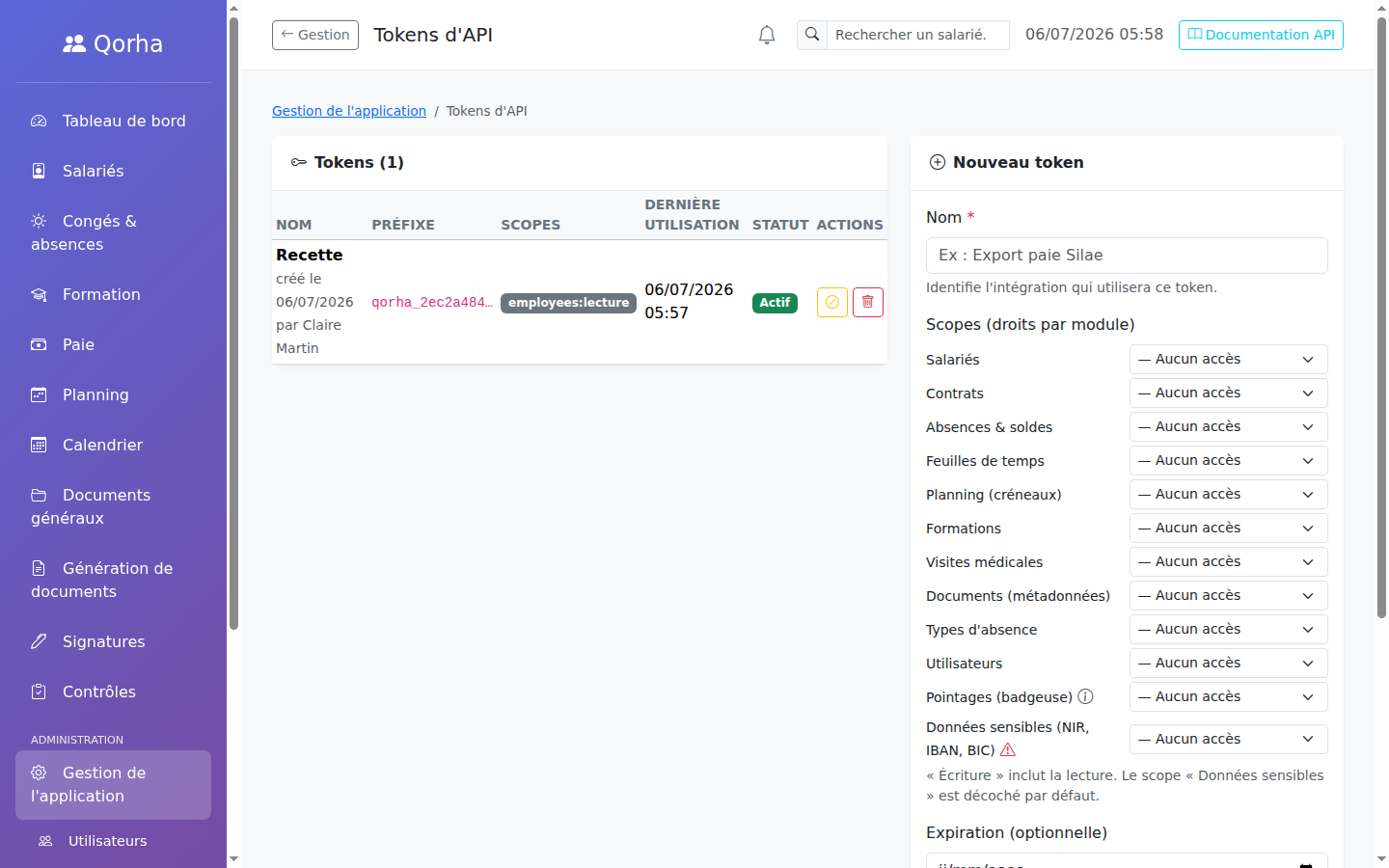
Task: Open Tableau de bord in the sidebar
Action: click(x=113, y=121)
